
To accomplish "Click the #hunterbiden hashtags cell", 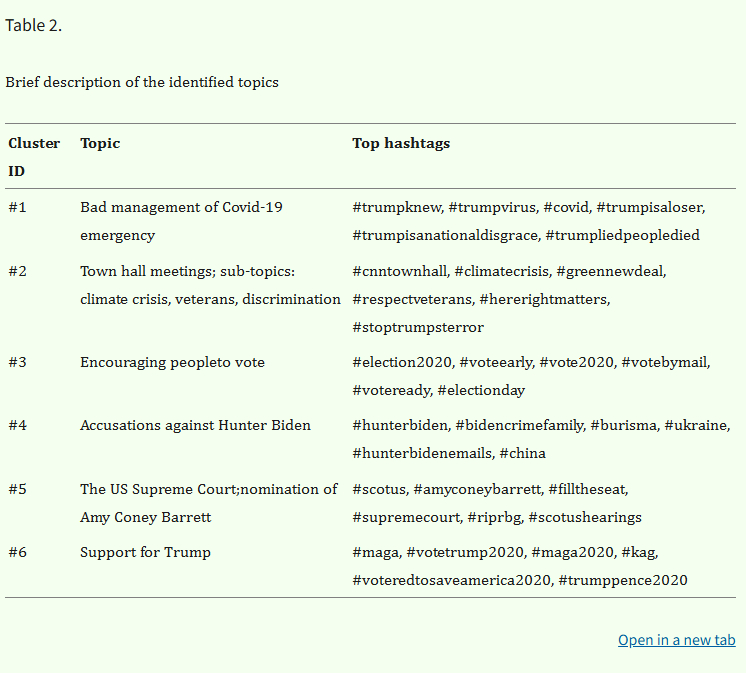I will (x=540, y=439).
